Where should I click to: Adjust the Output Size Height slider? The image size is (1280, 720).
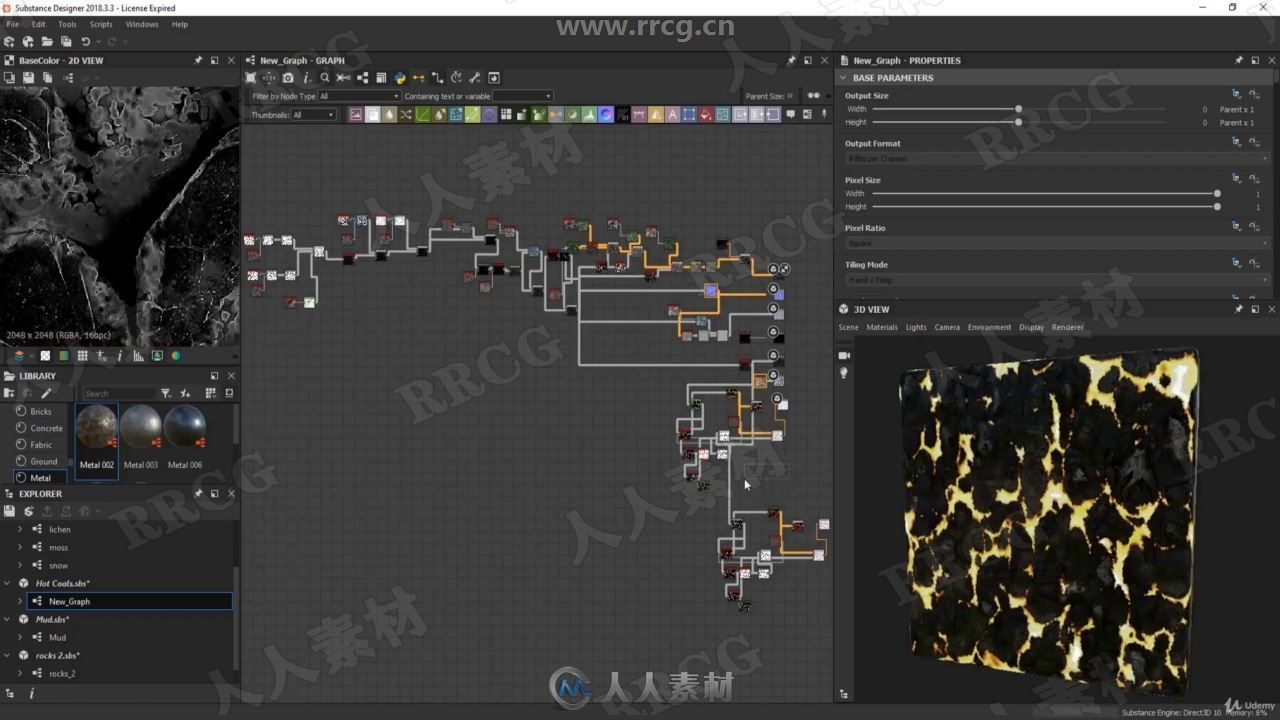(1018, 122)
